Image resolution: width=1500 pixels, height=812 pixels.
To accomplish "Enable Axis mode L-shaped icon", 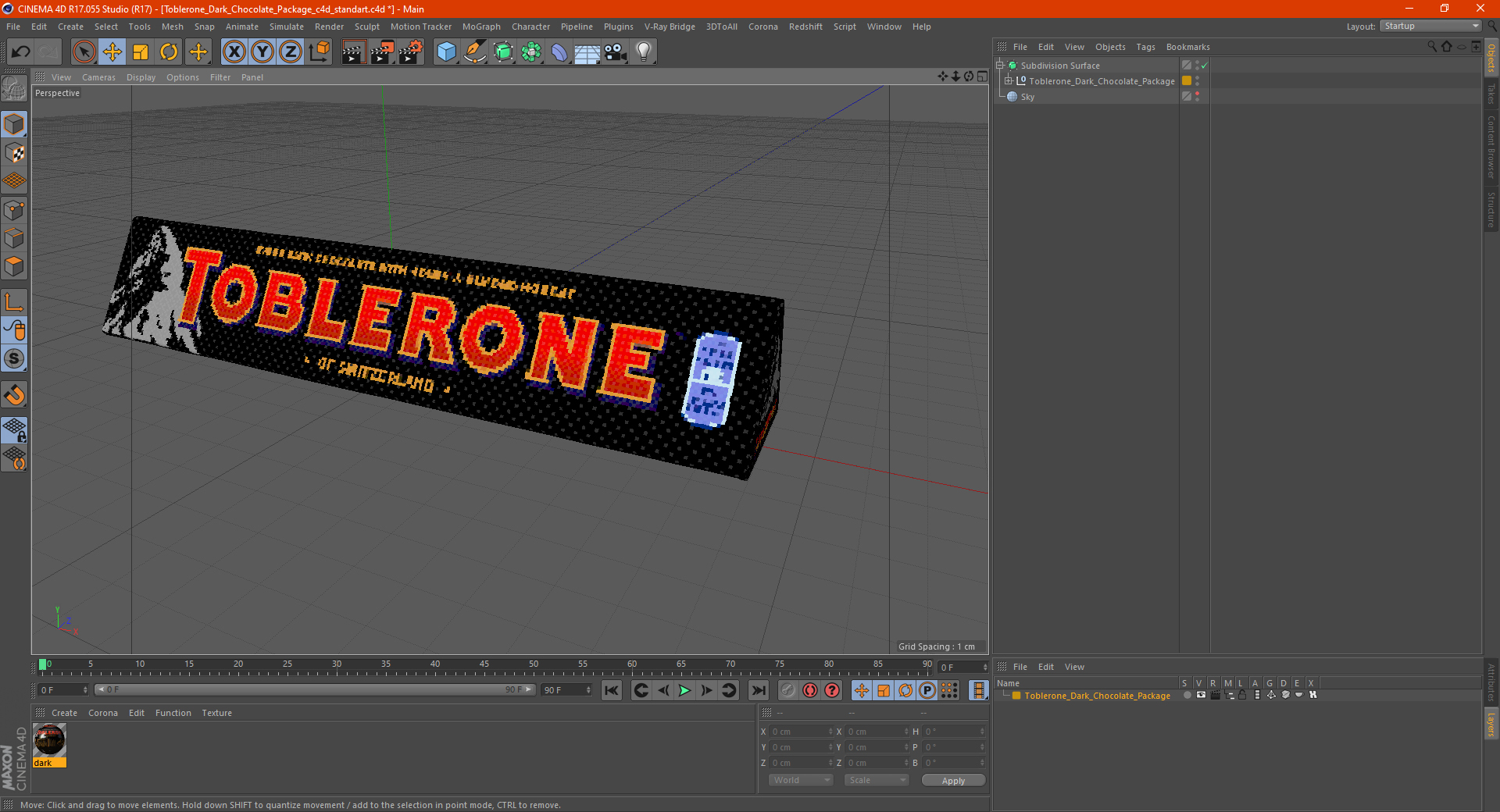I will tap(14, 302).
